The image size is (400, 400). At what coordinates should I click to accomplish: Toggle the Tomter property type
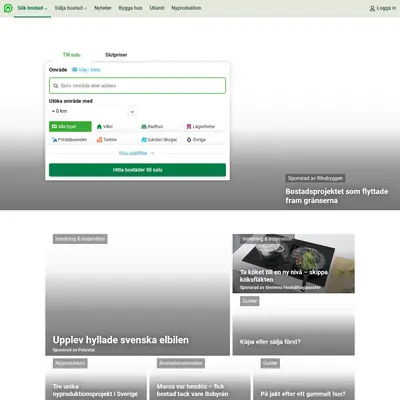(x=115, y=140)
